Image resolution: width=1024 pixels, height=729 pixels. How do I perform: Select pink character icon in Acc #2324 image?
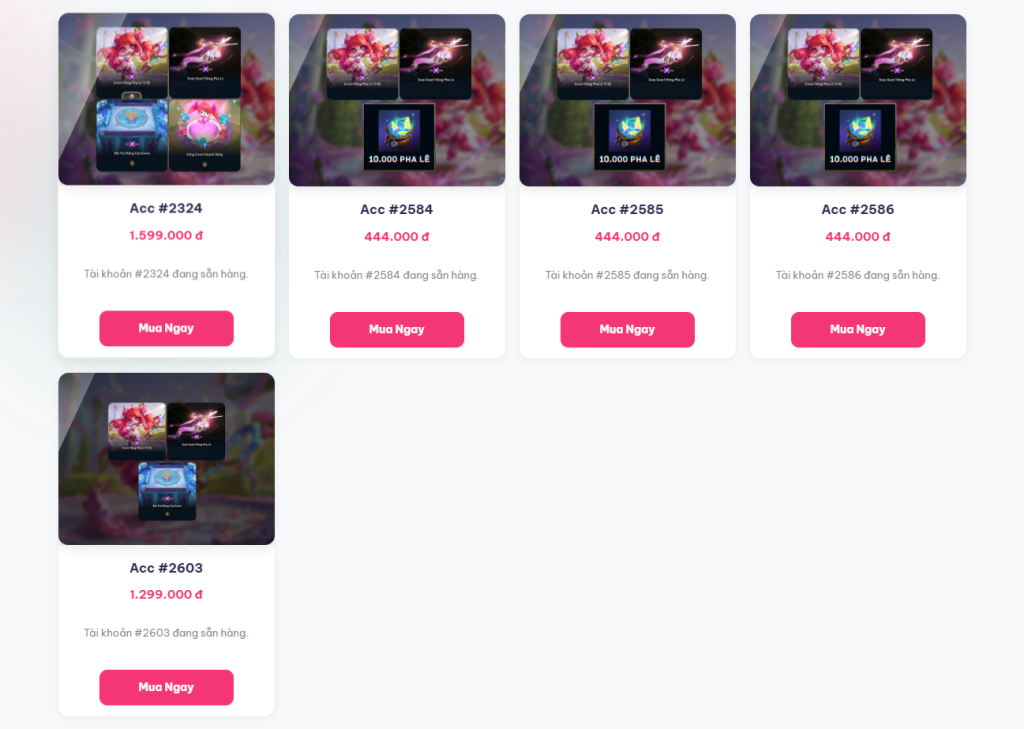click(x=204, y=135)
